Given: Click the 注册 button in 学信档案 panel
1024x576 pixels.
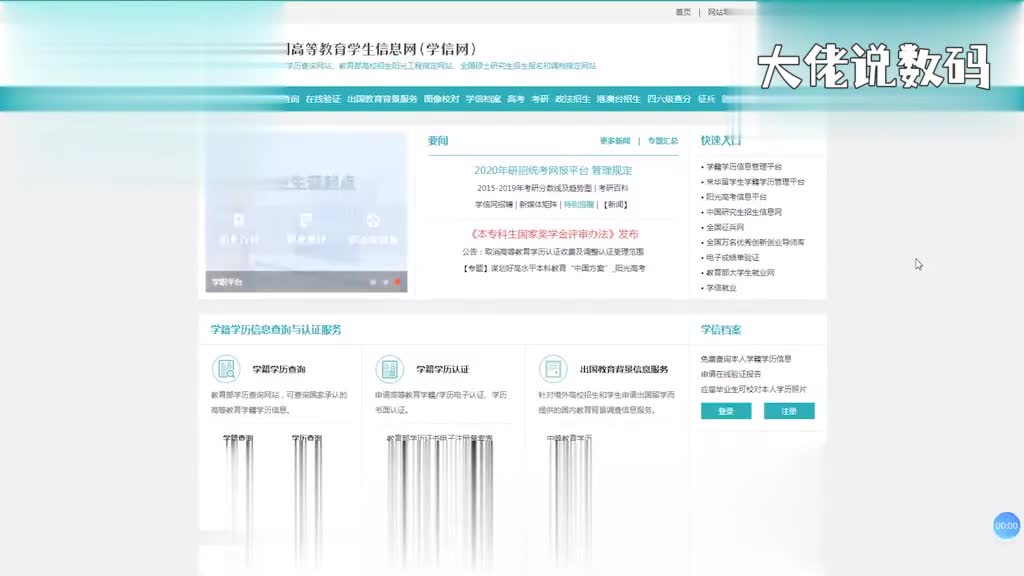Looking at the screenshot, I should pyautogui.click(x=789, y=410).
